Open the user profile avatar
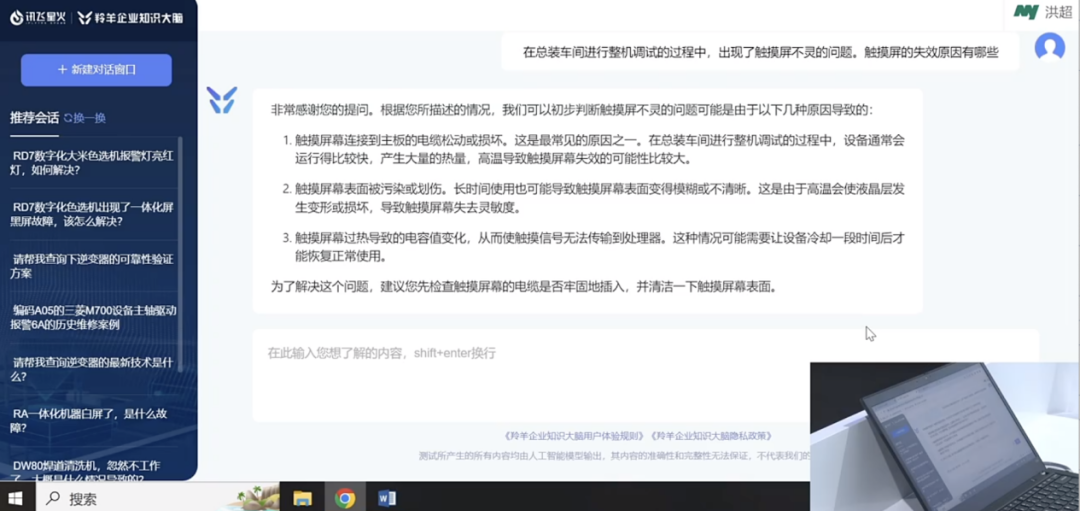The height and width of the screenshot is (511, 1080). click(1049, 47)
